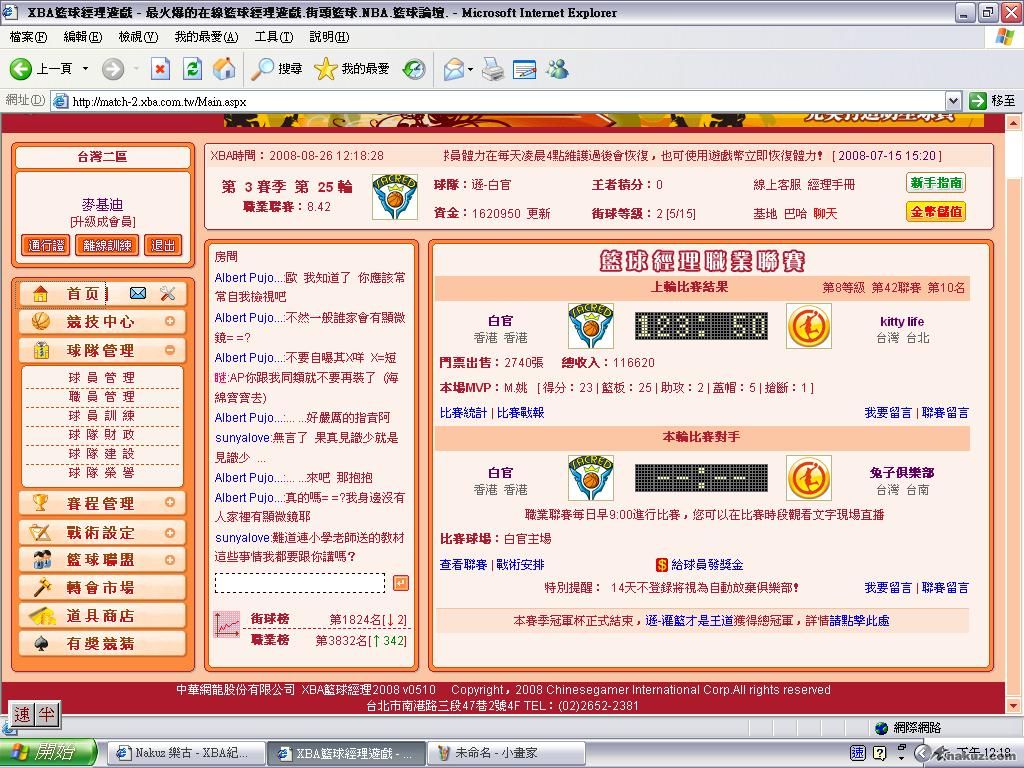The width and height of the screenshot is (1024, 768).
Task: Click the SACRED logo in last round result
Action: click(590, 326)
